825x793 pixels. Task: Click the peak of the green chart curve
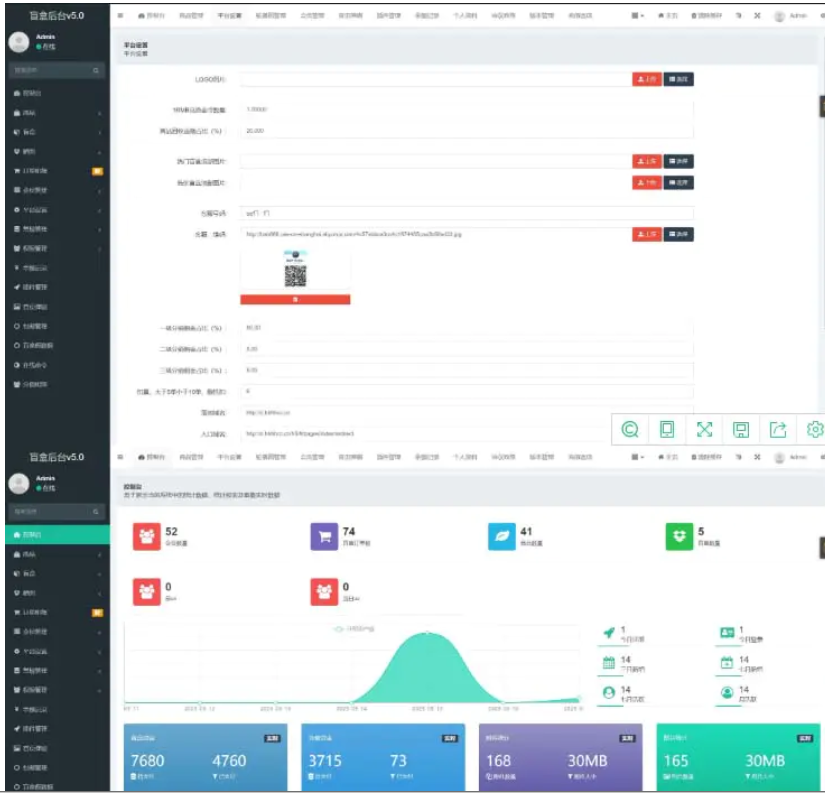click(428, 633)
